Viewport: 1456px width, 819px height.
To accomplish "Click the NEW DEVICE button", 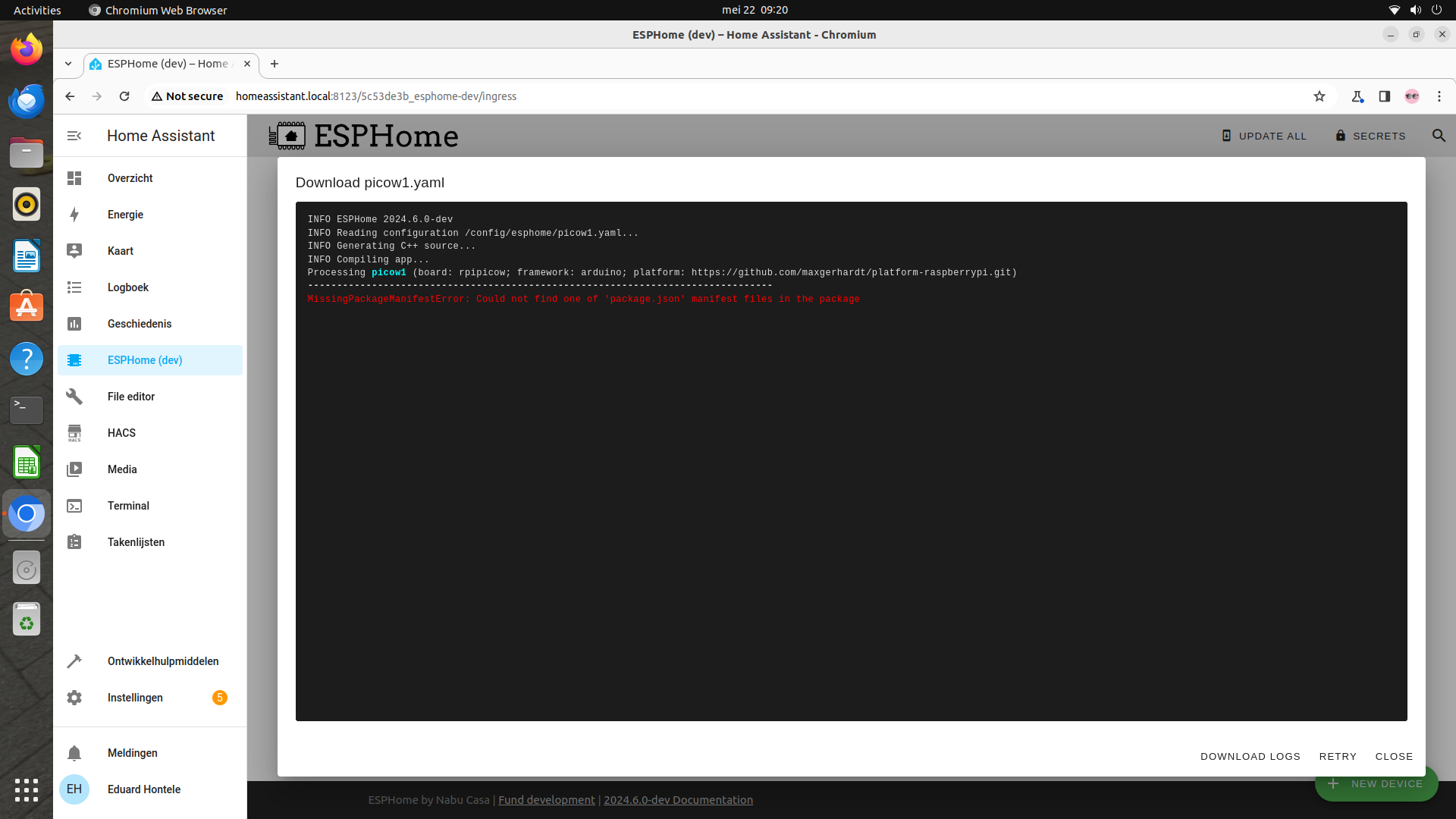I will click(1376, 786).
